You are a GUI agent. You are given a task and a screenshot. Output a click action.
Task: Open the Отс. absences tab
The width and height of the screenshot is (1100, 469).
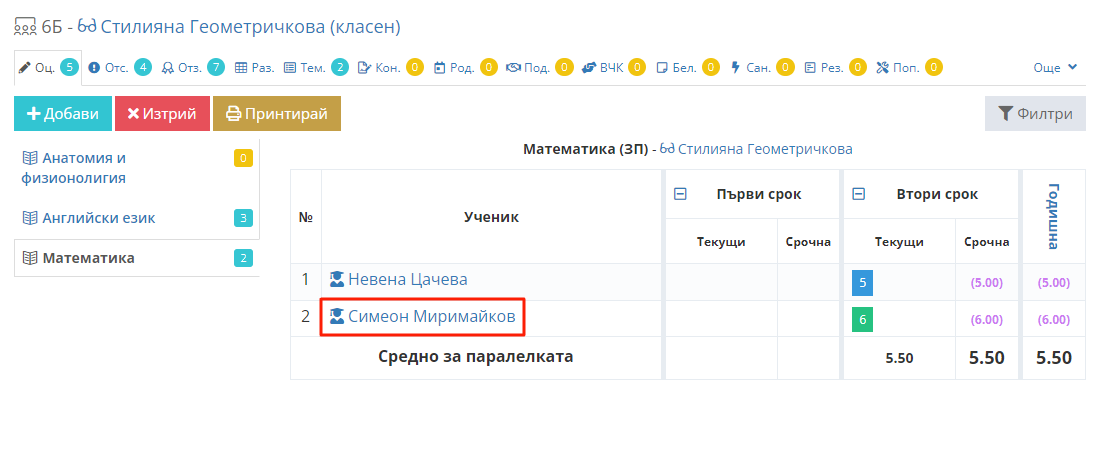(119, 68)
